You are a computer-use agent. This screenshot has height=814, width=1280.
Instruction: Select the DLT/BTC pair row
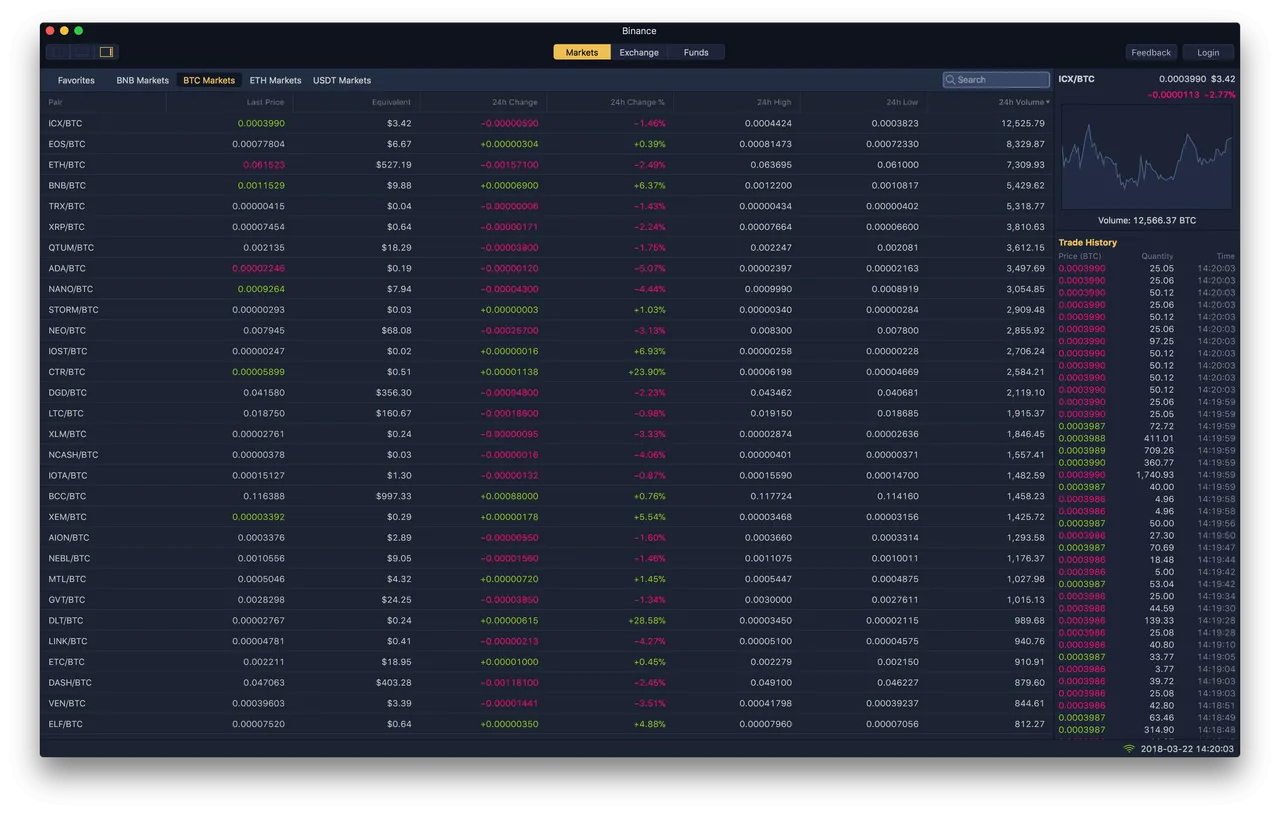pyautogui.click(x=546, y=620)
